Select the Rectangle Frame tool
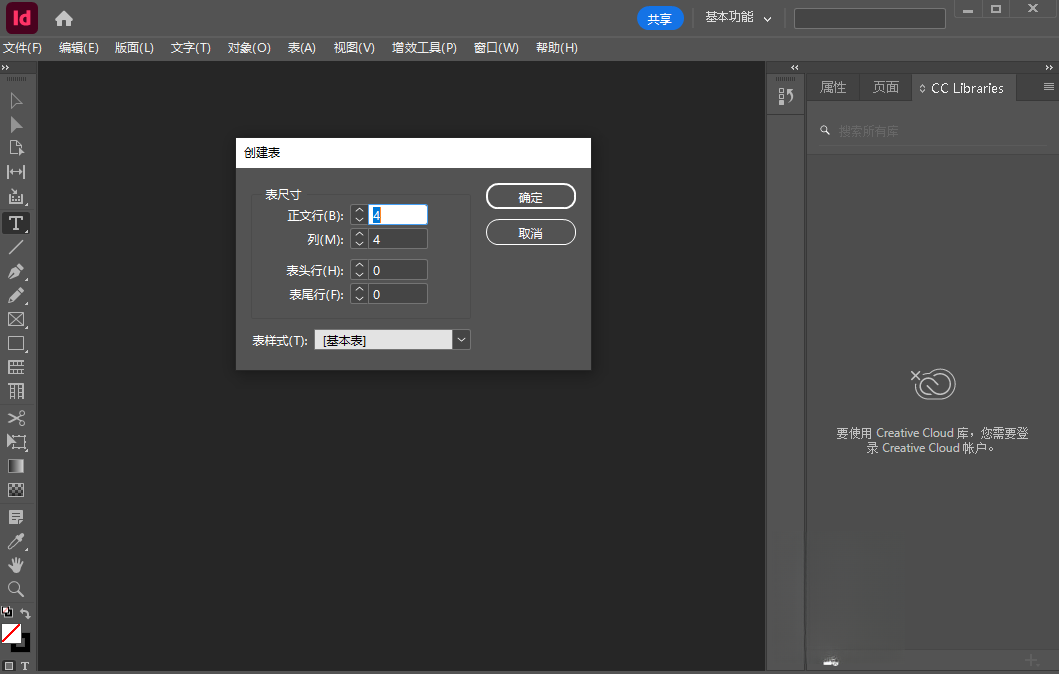This screenshot has width=1059, height=674. tap(16, 319)
